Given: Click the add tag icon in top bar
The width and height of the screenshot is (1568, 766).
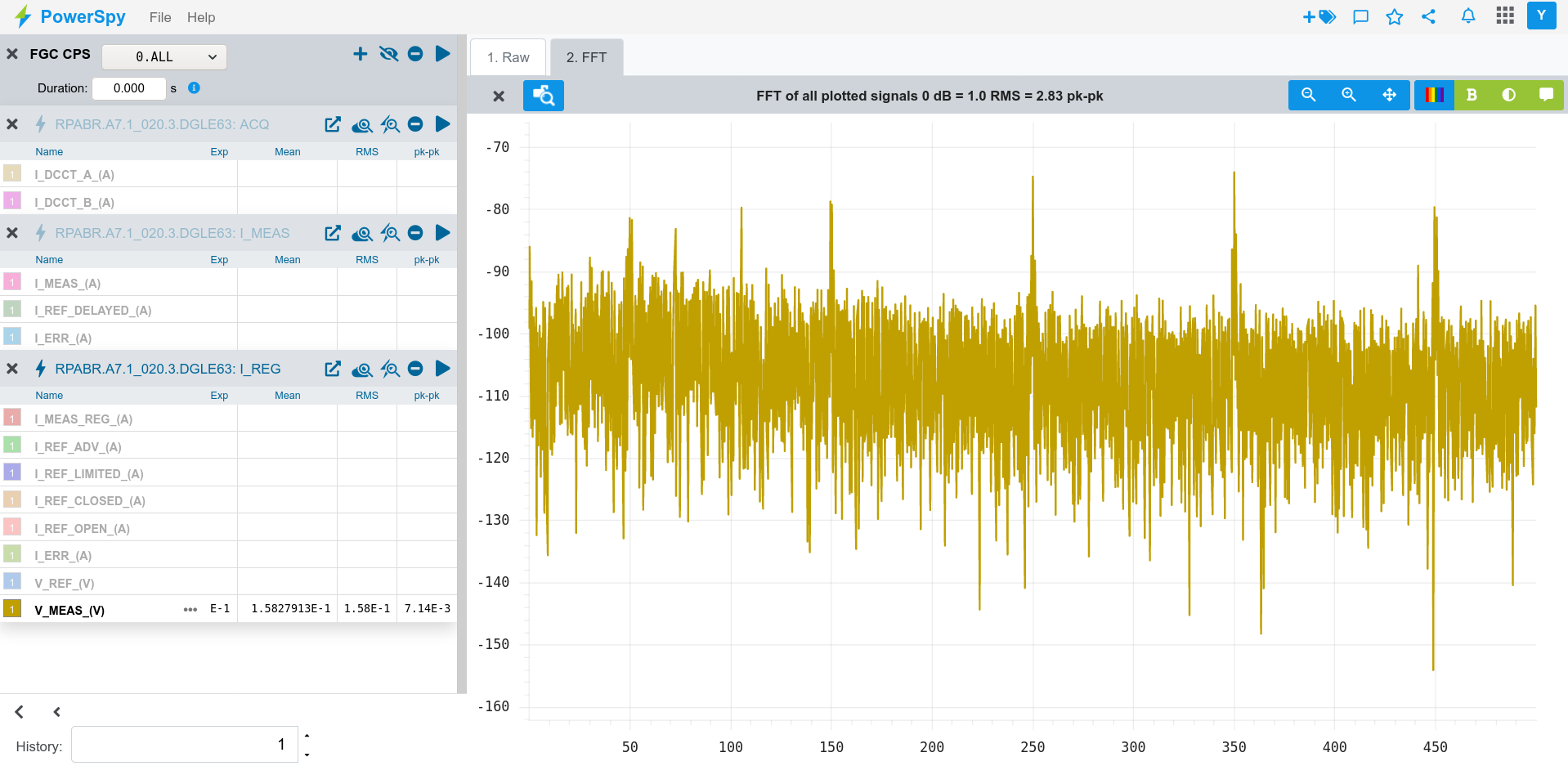Looking at the screenshot, I should click(x=1319, y=16).
